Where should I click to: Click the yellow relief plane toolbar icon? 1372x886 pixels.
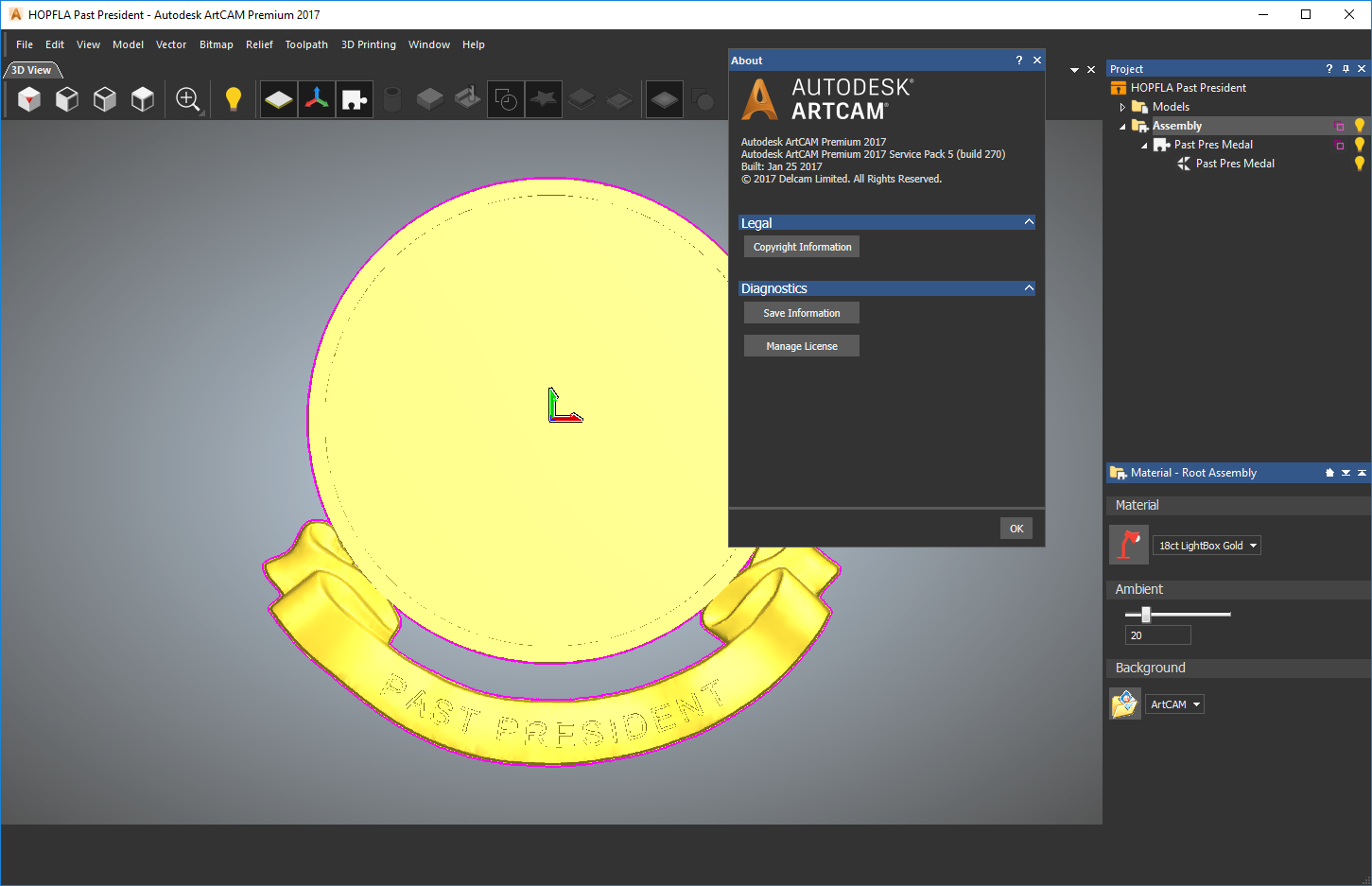click(x=278, y=98)
